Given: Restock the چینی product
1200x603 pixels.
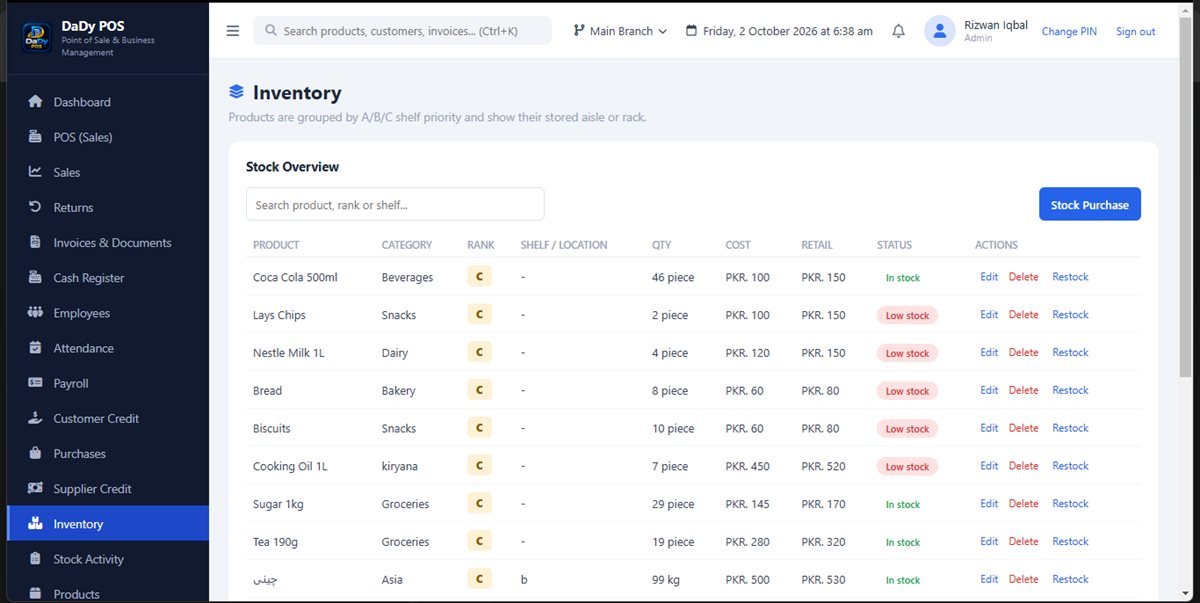Looking at the screenshot, I should [1070, 579].
